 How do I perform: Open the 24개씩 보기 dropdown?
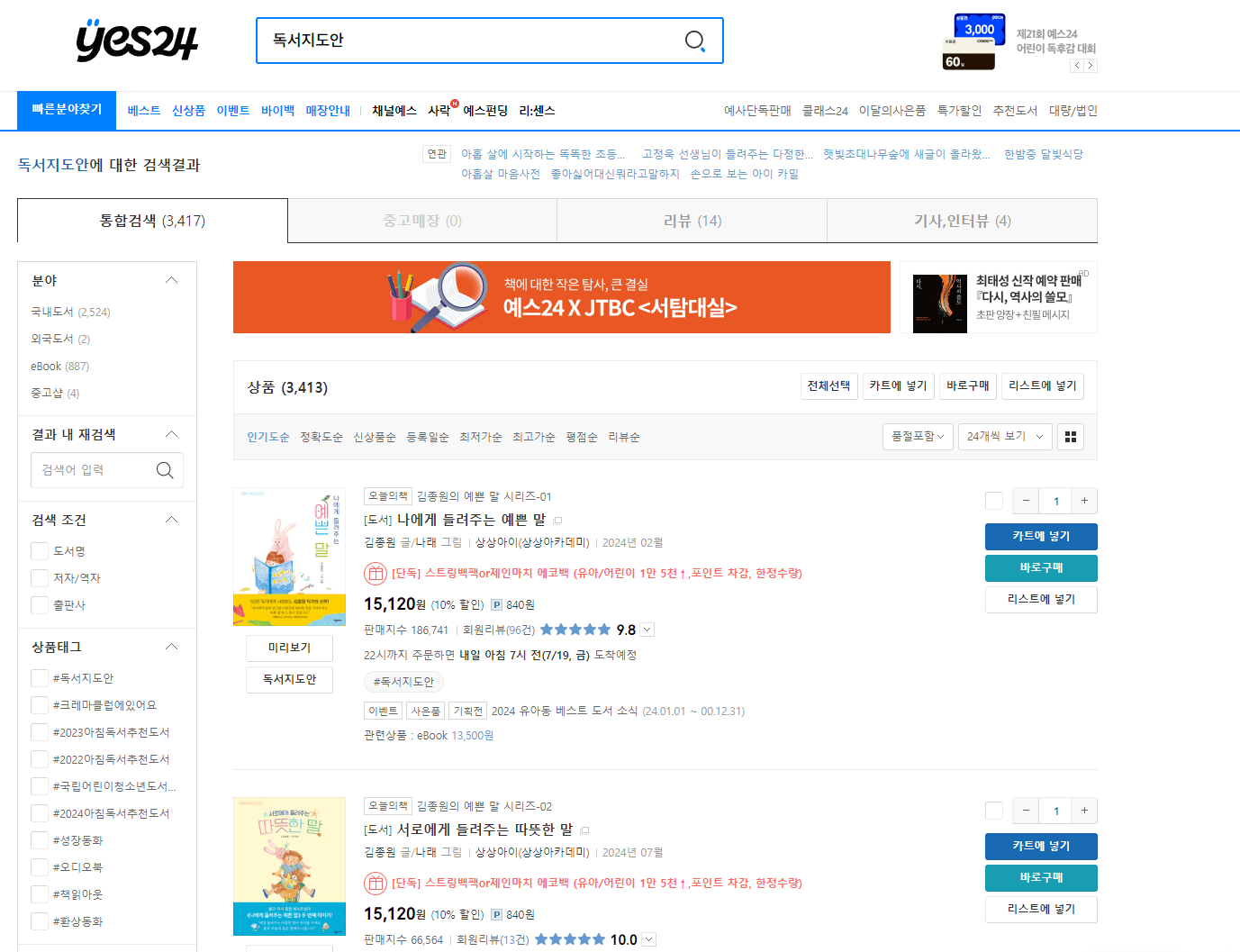click(x=1005, y=437)
